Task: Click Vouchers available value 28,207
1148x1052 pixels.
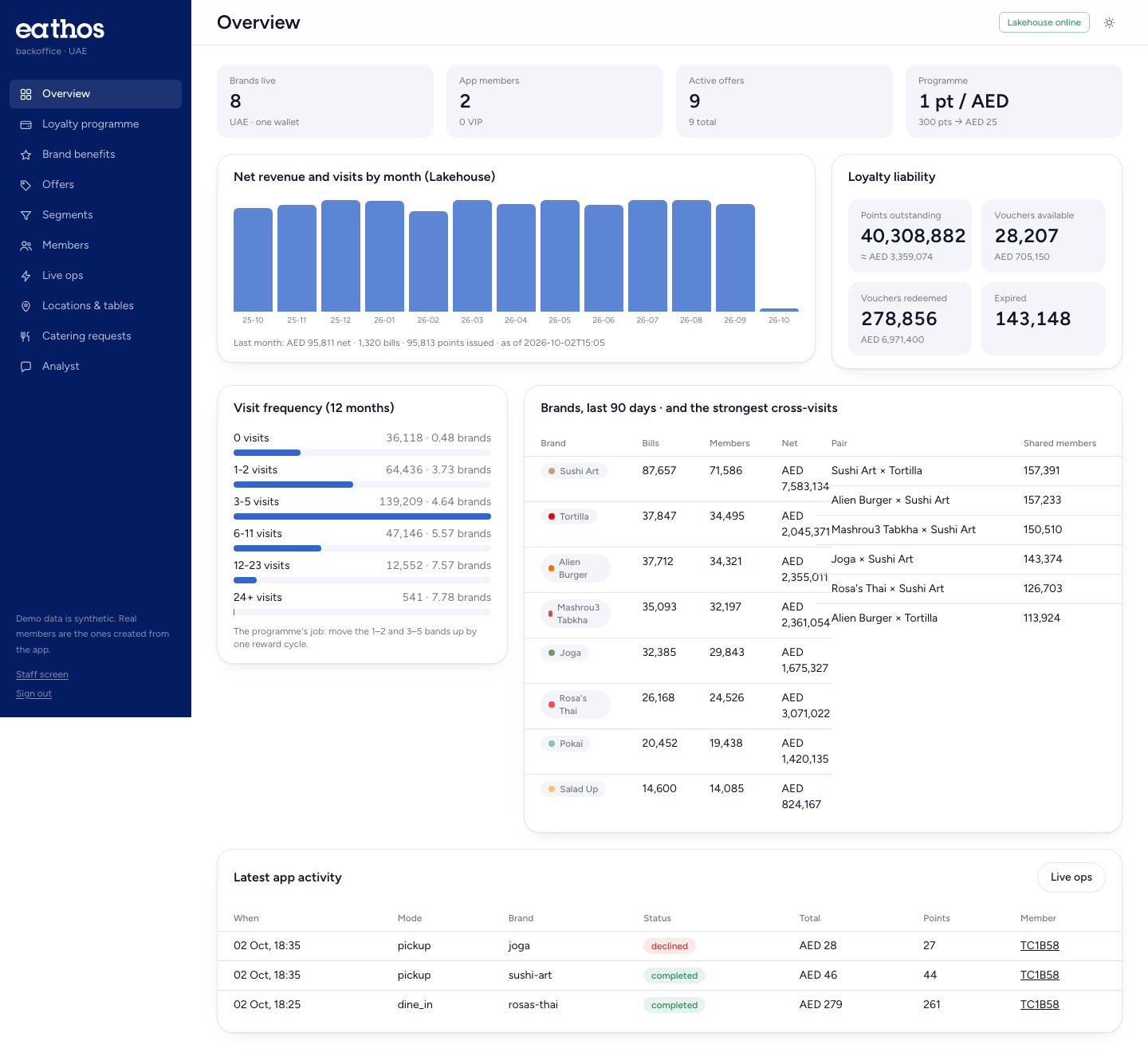Action: (x=1027, y=236)
